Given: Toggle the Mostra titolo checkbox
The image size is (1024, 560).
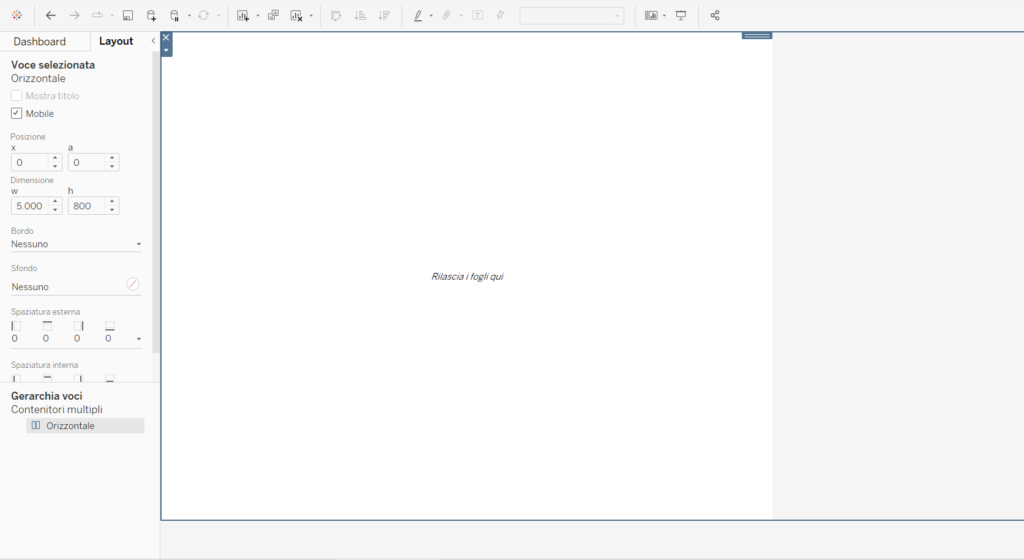Looking at the screenshot, I should [16, 96].
